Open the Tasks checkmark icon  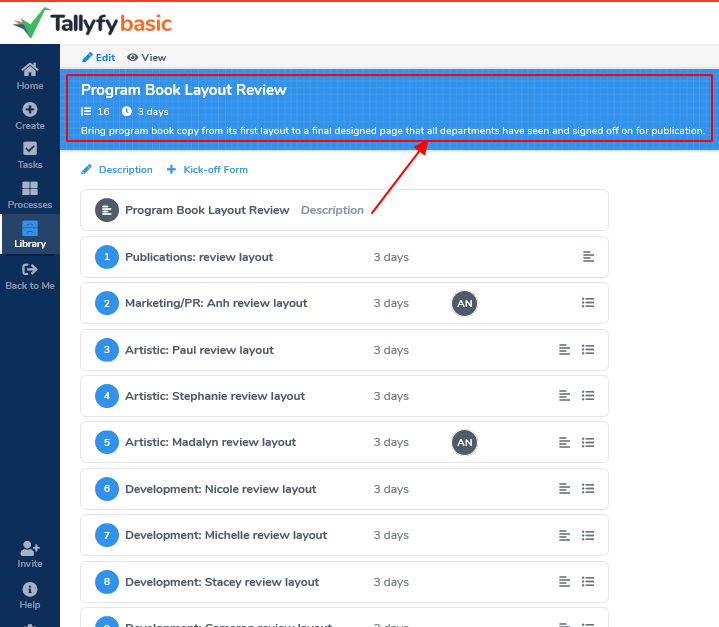tap(30, 149)
